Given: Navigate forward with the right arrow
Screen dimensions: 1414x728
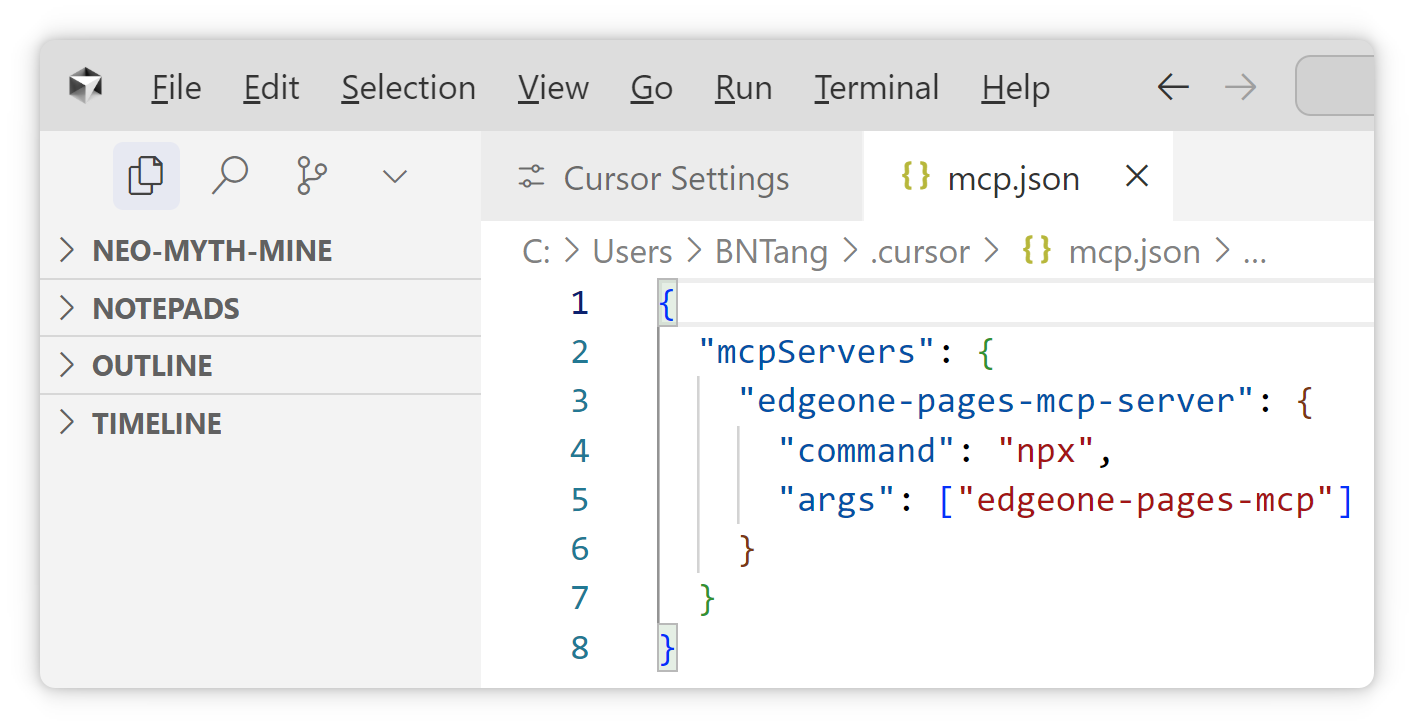Looking at the screenshot, I should (x=1240, y=87).
